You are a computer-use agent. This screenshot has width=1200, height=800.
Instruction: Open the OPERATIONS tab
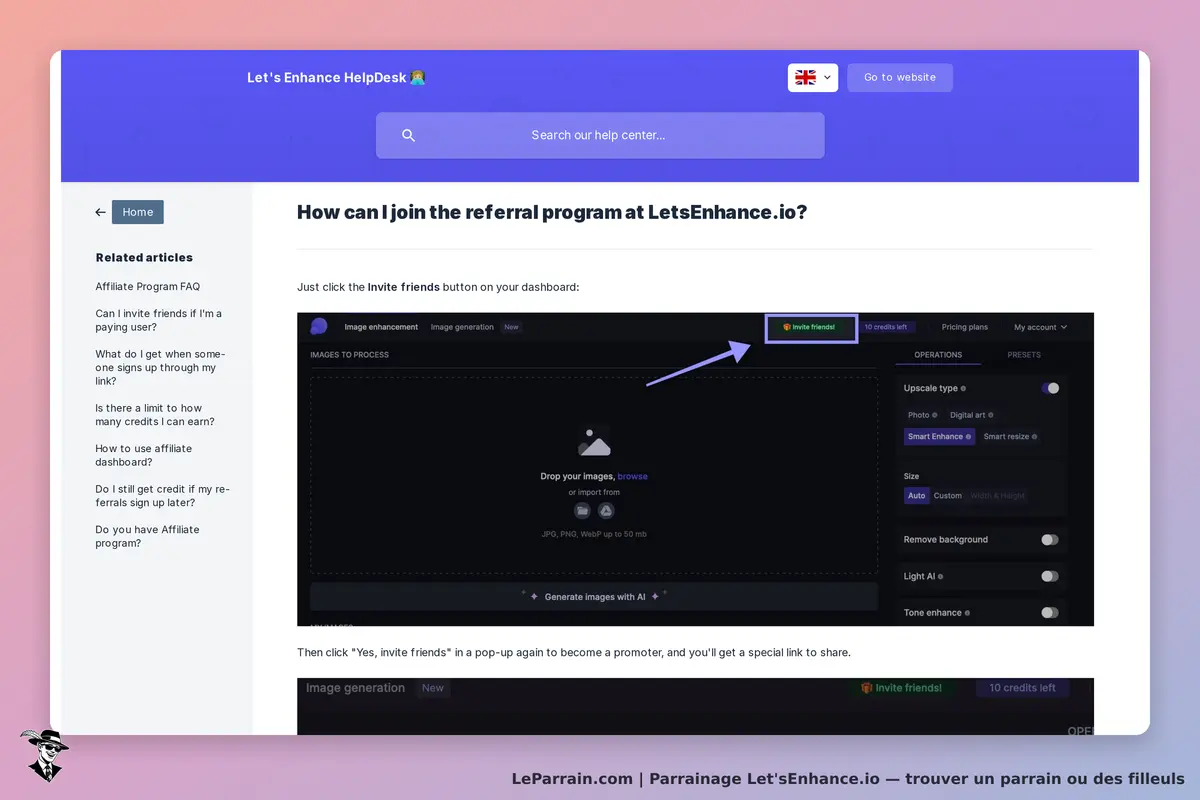coord(938,355)
